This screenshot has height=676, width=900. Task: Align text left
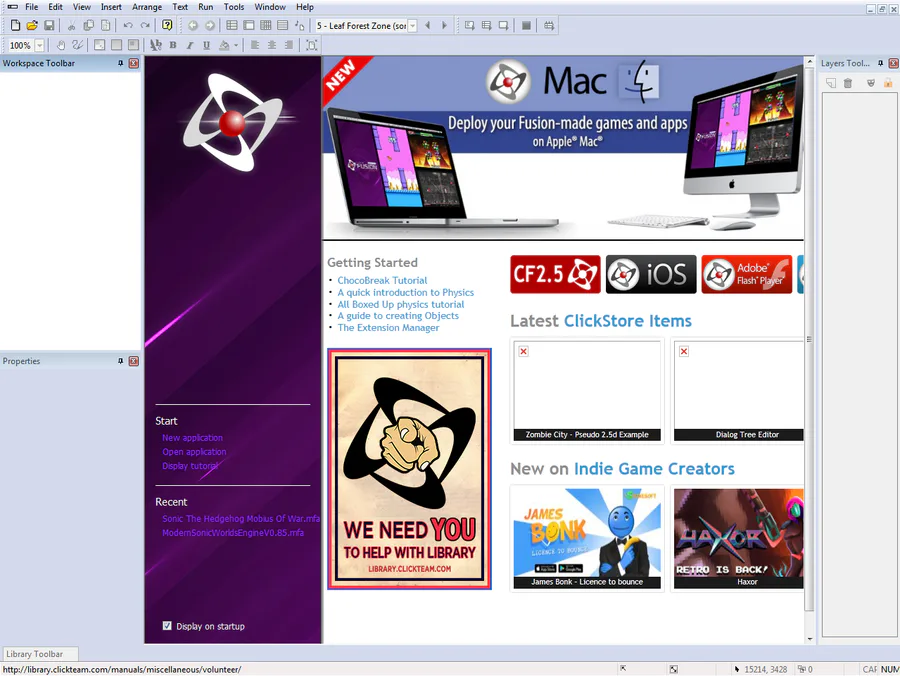click(255, 45)
